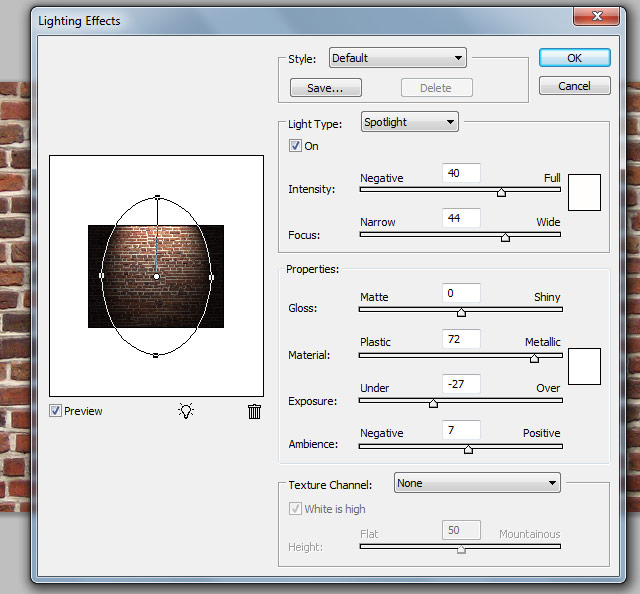Click the left handle of light ellipse

coord(102,276)
